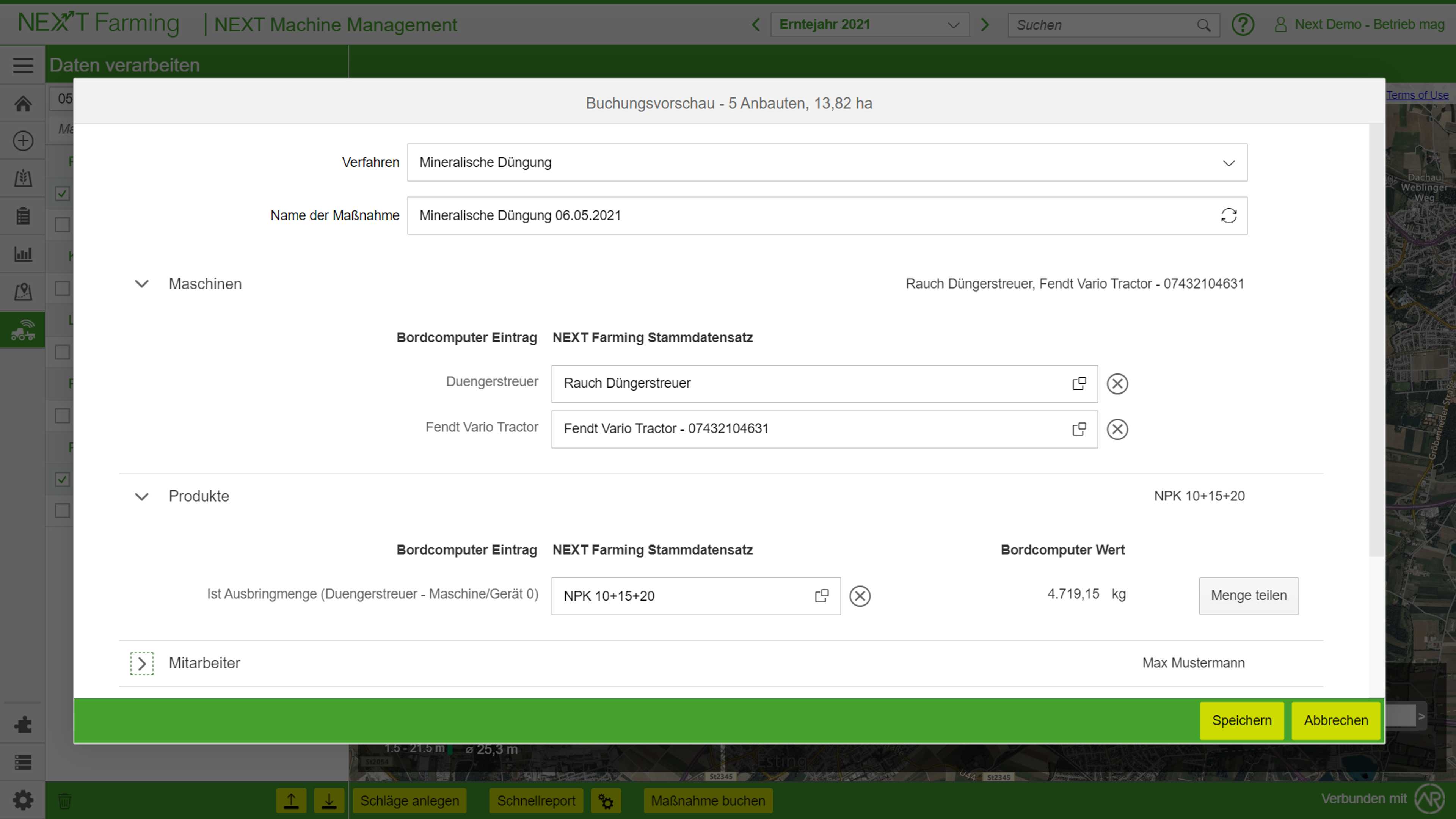Open the clipboard list icon in sidebar

23,216
